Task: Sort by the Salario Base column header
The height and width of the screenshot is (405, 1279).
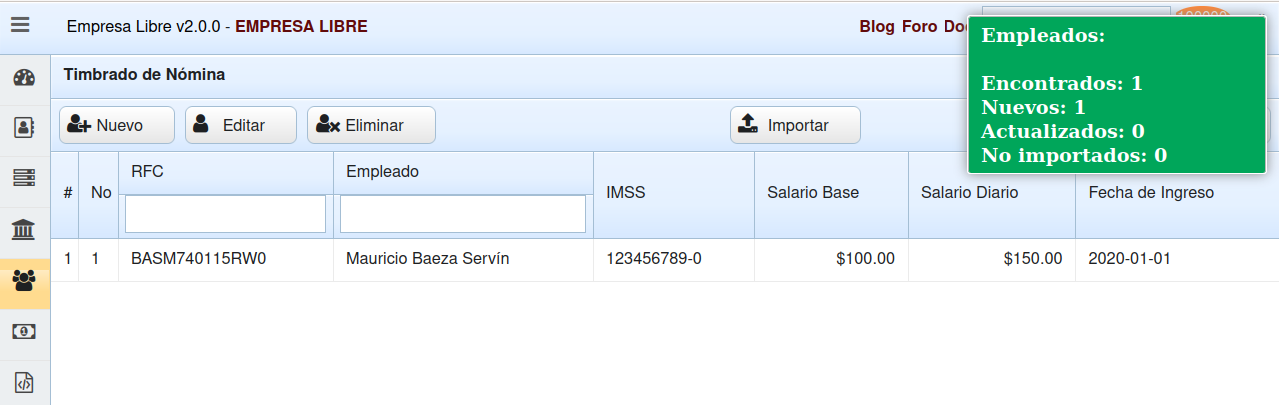Action: (812, 193)
